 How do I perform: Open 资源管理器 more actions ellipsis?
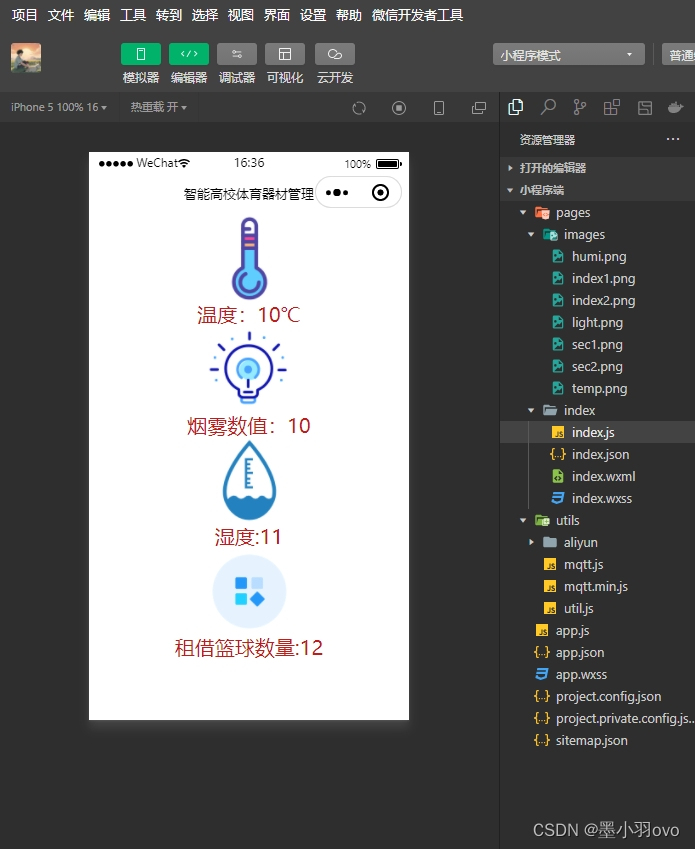pyautogui.click(x=673, y=139)
